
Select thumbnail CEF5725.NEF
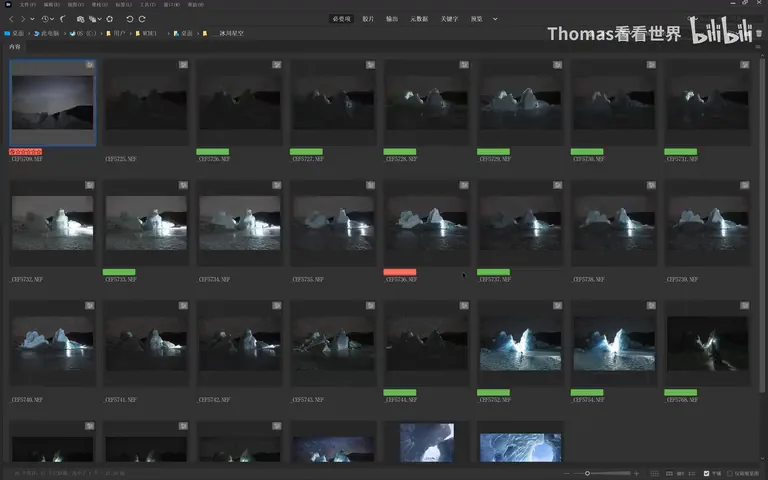click(x=146, y=103)
